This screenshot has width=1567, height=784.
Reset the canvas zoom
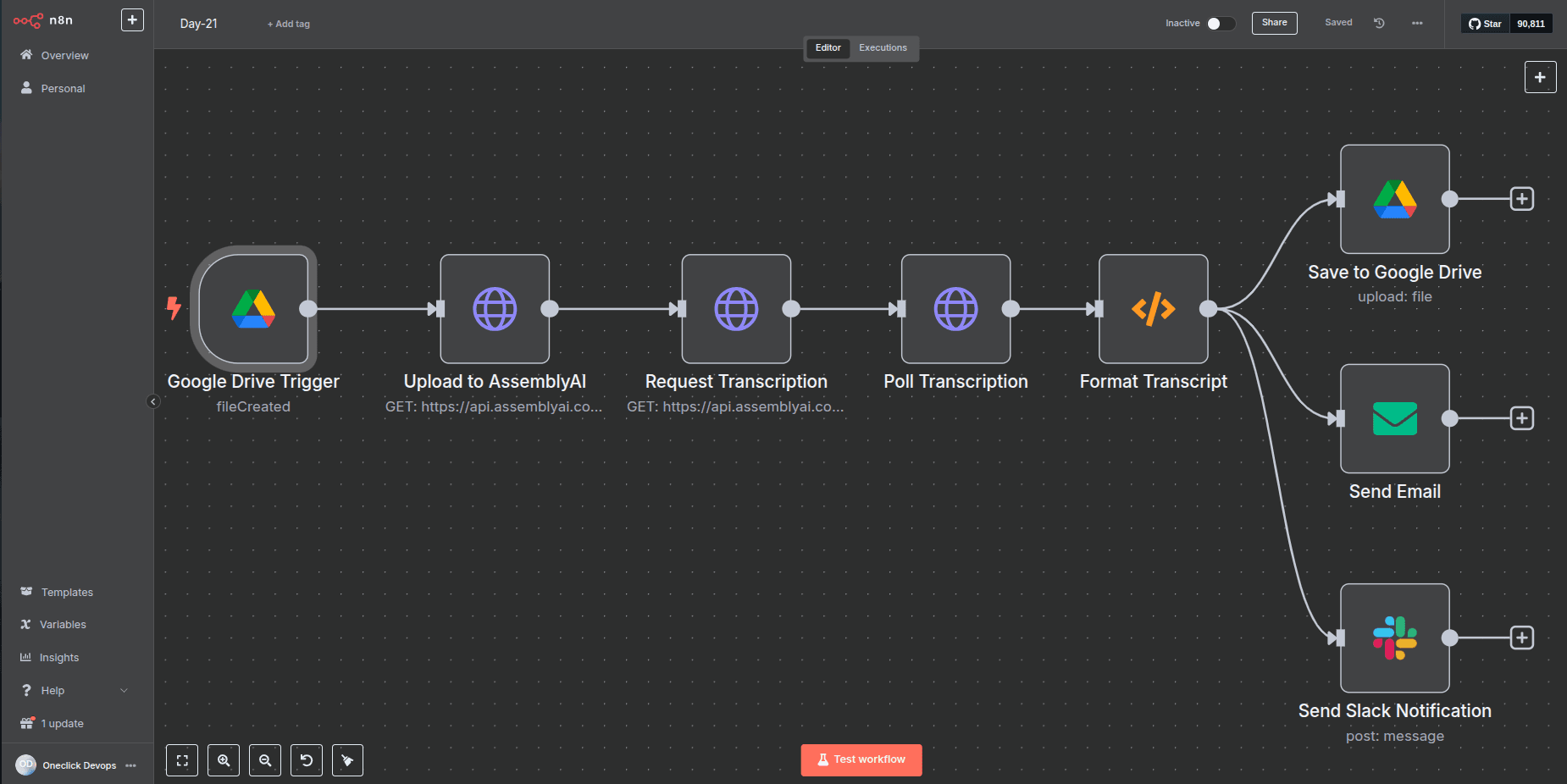(307, 760)
